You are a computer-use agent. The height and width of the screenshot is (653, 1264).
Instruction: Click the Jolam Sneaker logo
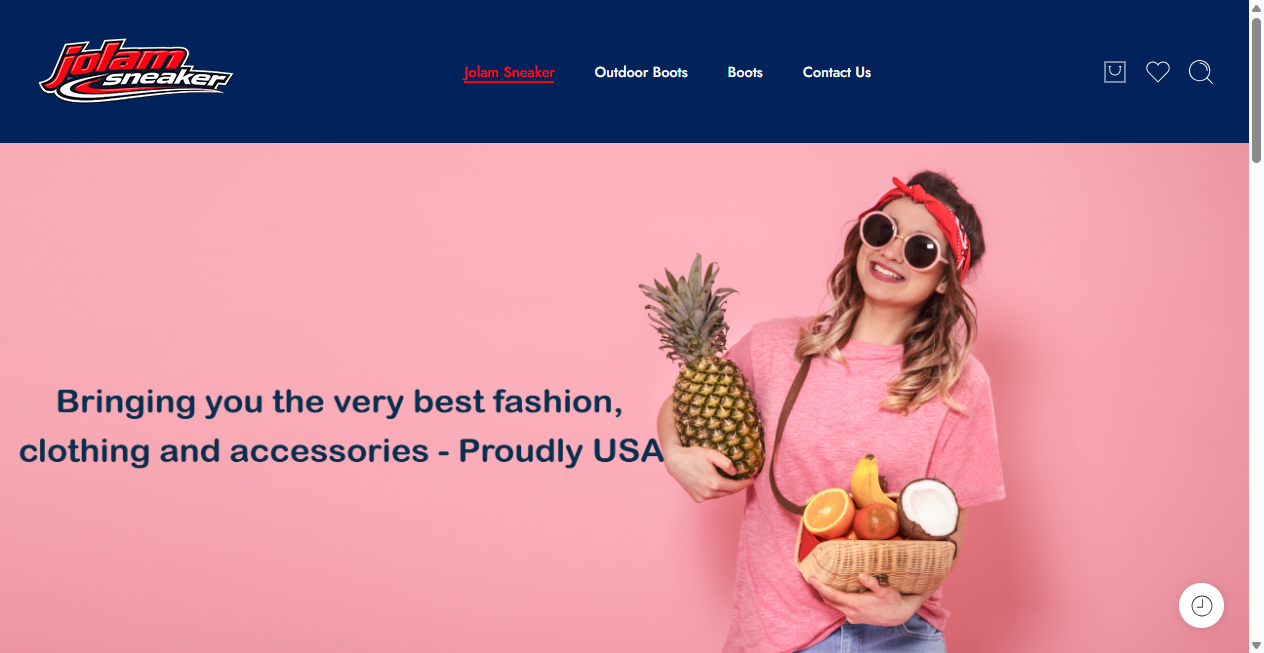tap(136, 71)
